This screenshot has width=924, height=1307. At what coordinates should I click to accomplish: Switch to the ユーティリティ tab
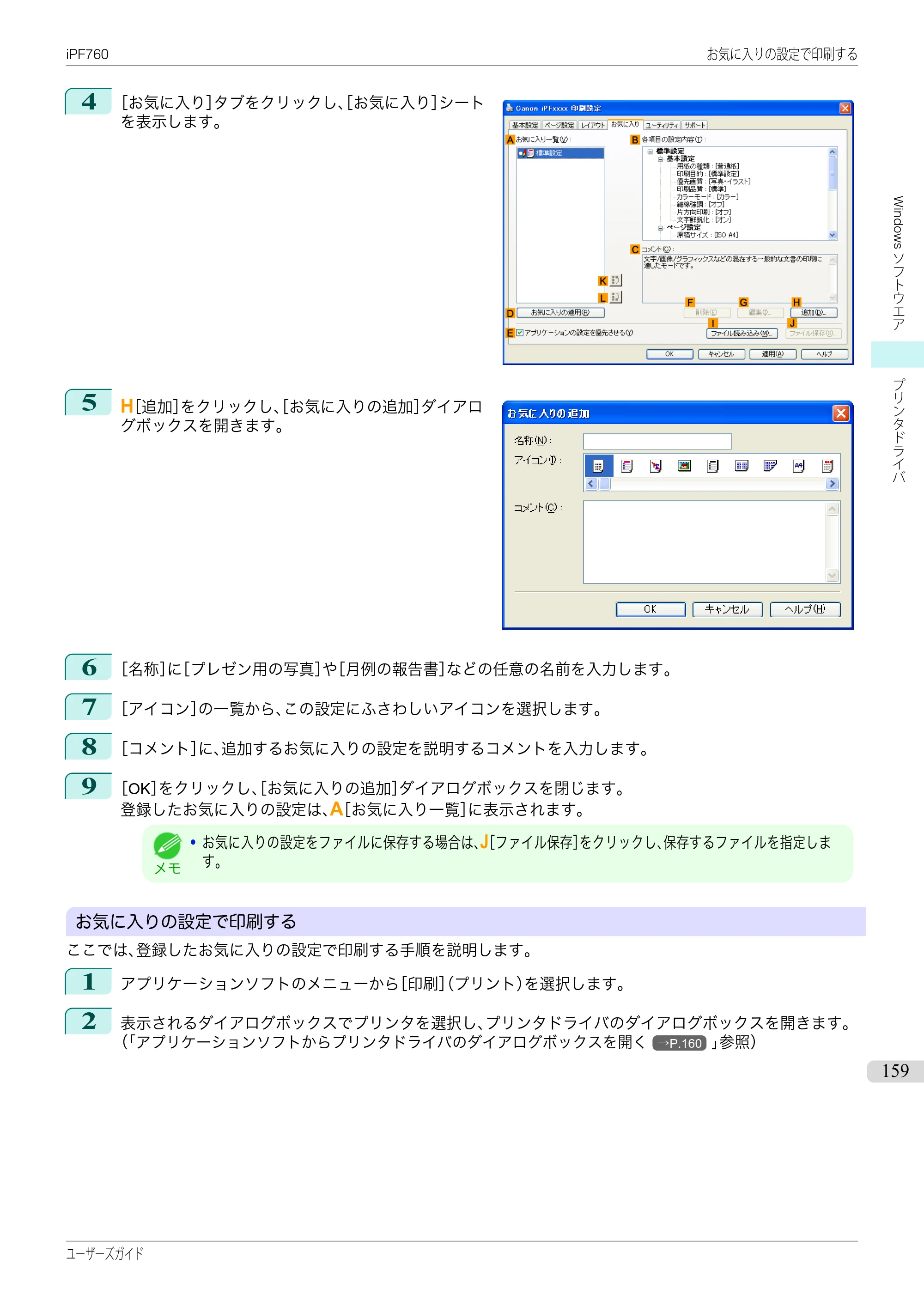(662, 125)
